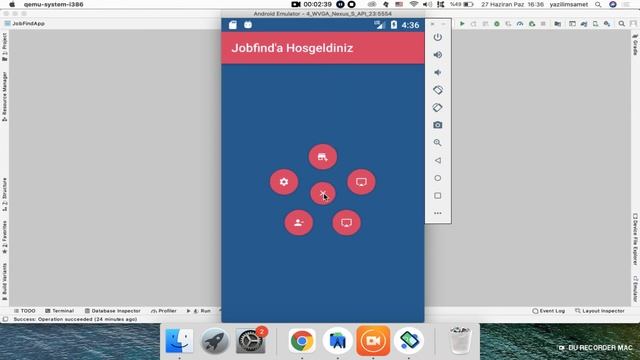
Task: Open the battery status in menu bar
Action: pyautogui.click(x=462, y=4)
